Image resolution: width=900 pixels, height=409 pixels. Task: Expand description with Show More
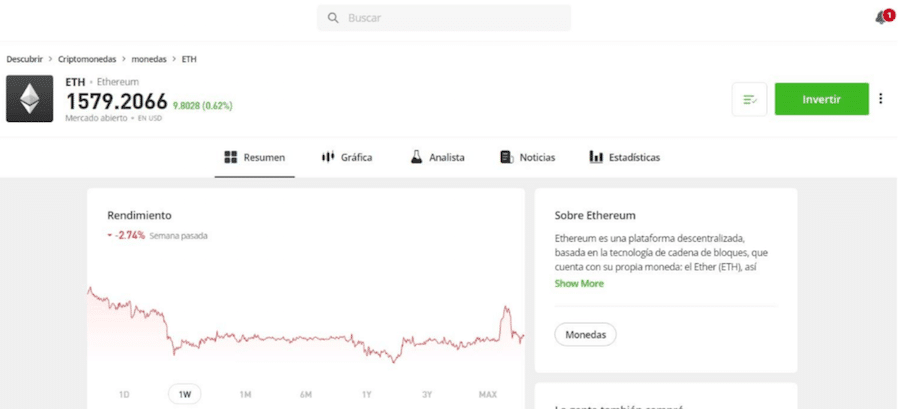[579, 283]
